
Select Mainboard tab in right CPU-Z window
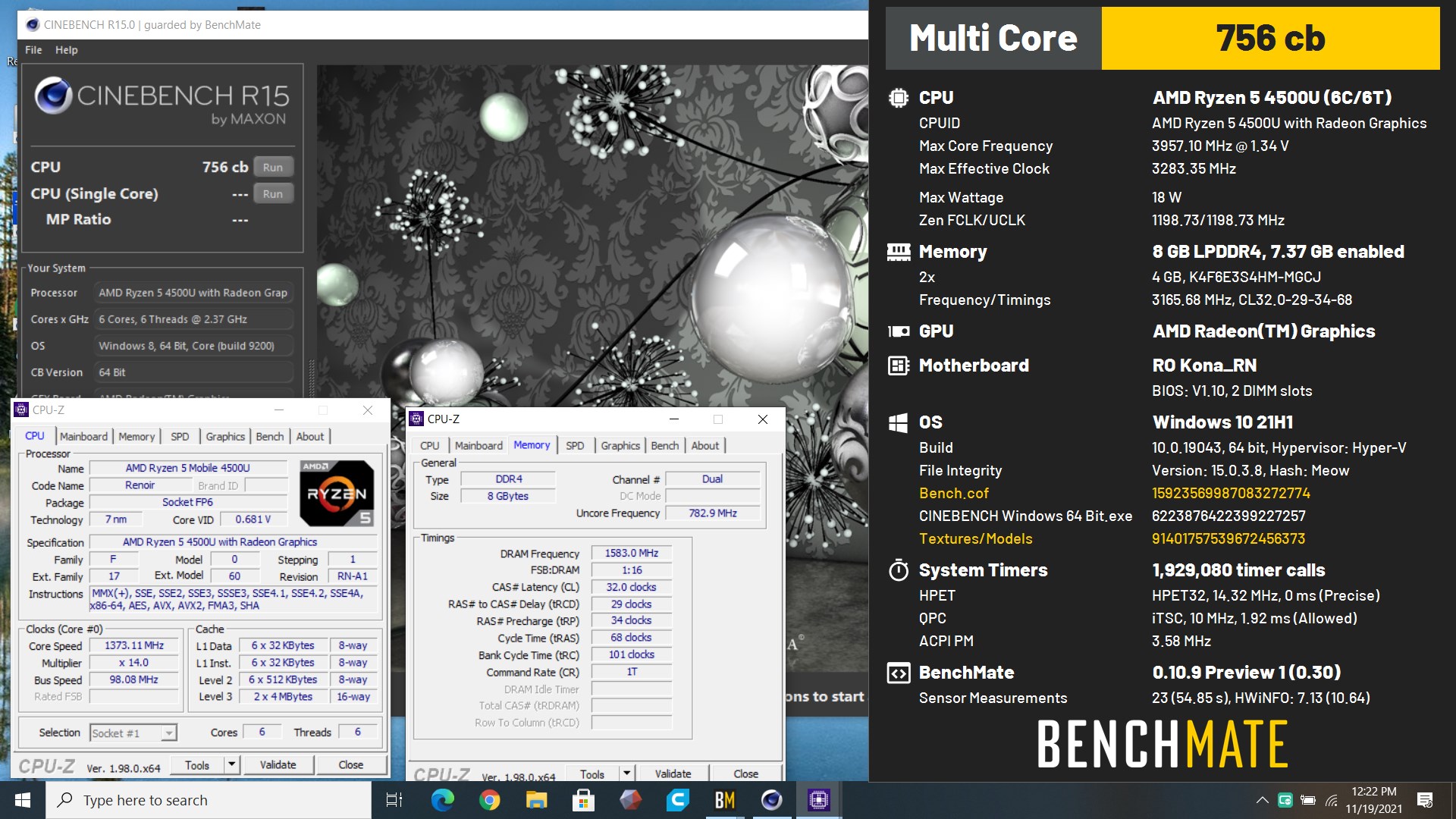(479, 445)
